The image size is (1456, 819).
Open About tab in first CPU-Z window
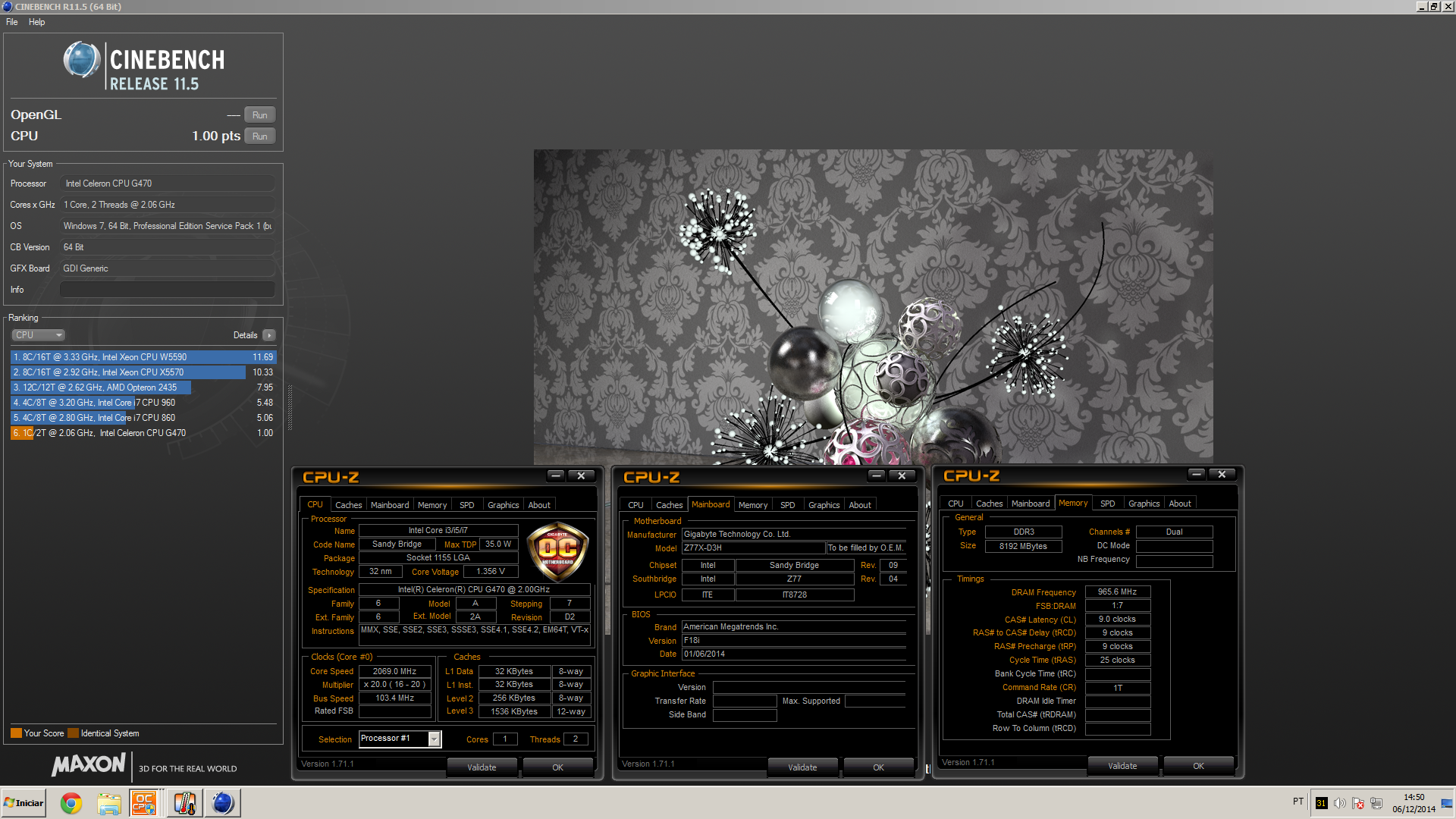pyautogui.click(x=539, y=505)
